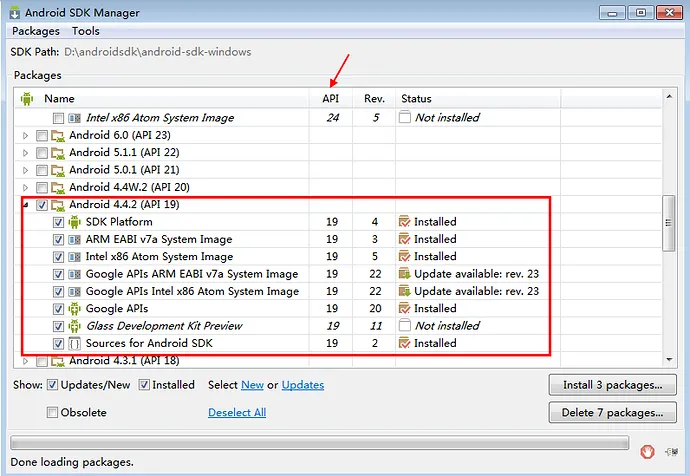The image size is (690, 476).
Task: Toggle the Updates/New show filter
Action: pyautogui.click(x=52, y=385)
